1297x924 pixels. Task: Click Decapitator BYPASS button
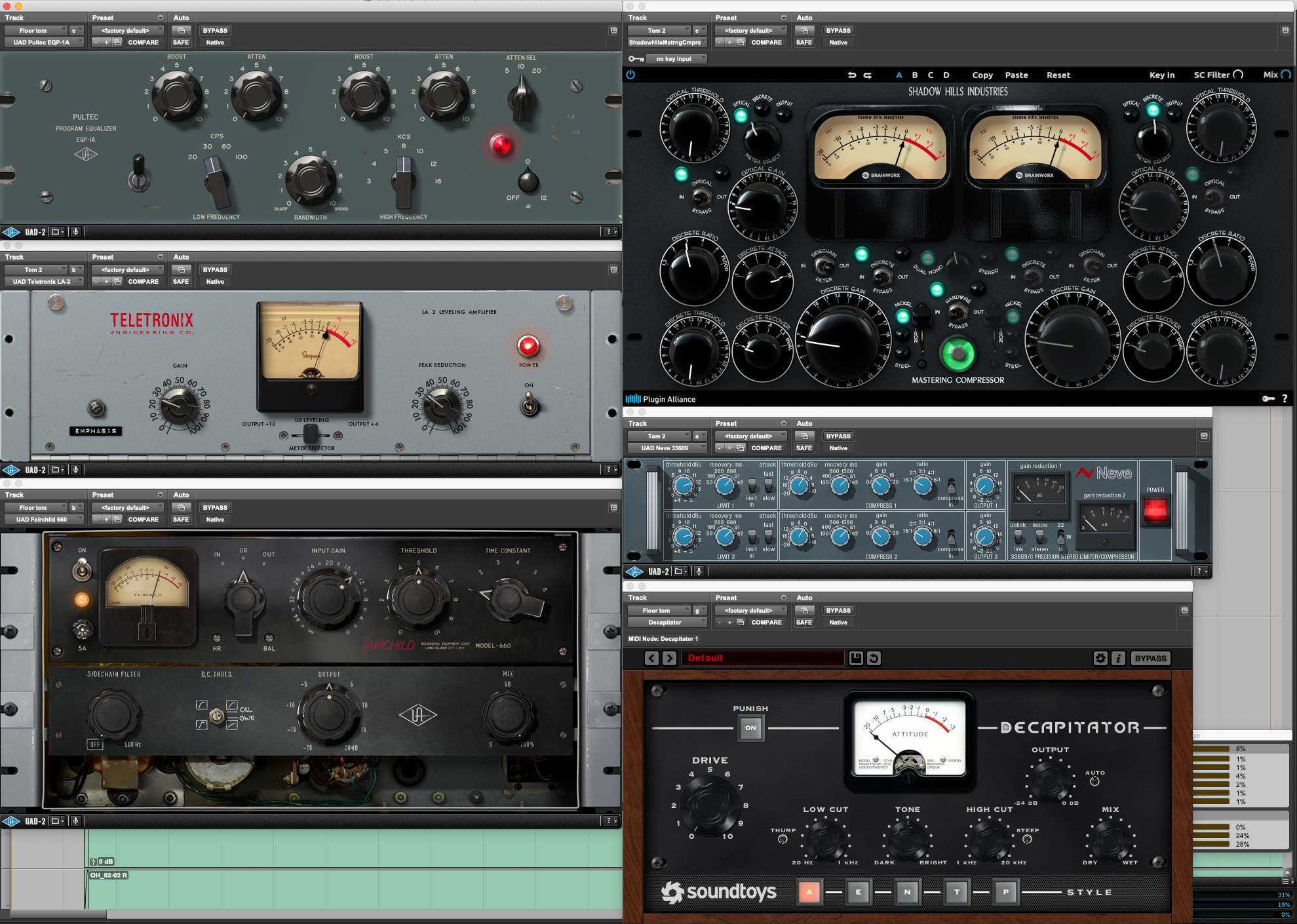point(1150,658)
